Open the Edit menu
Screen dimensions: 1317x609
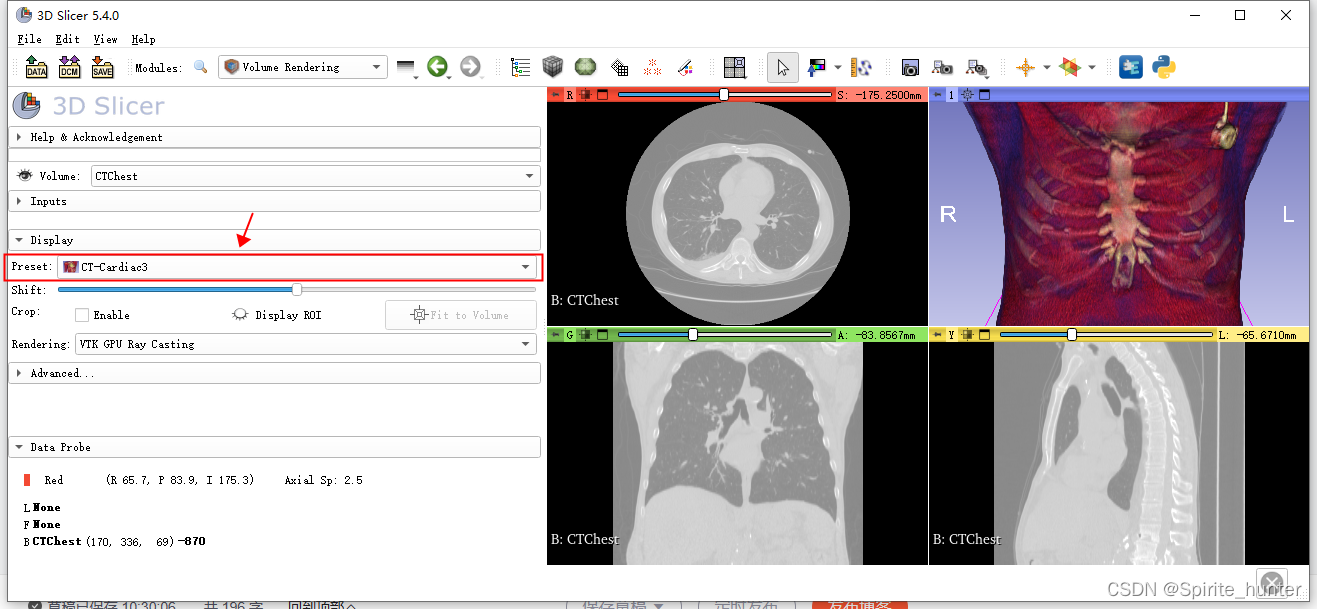pos(68,39)
